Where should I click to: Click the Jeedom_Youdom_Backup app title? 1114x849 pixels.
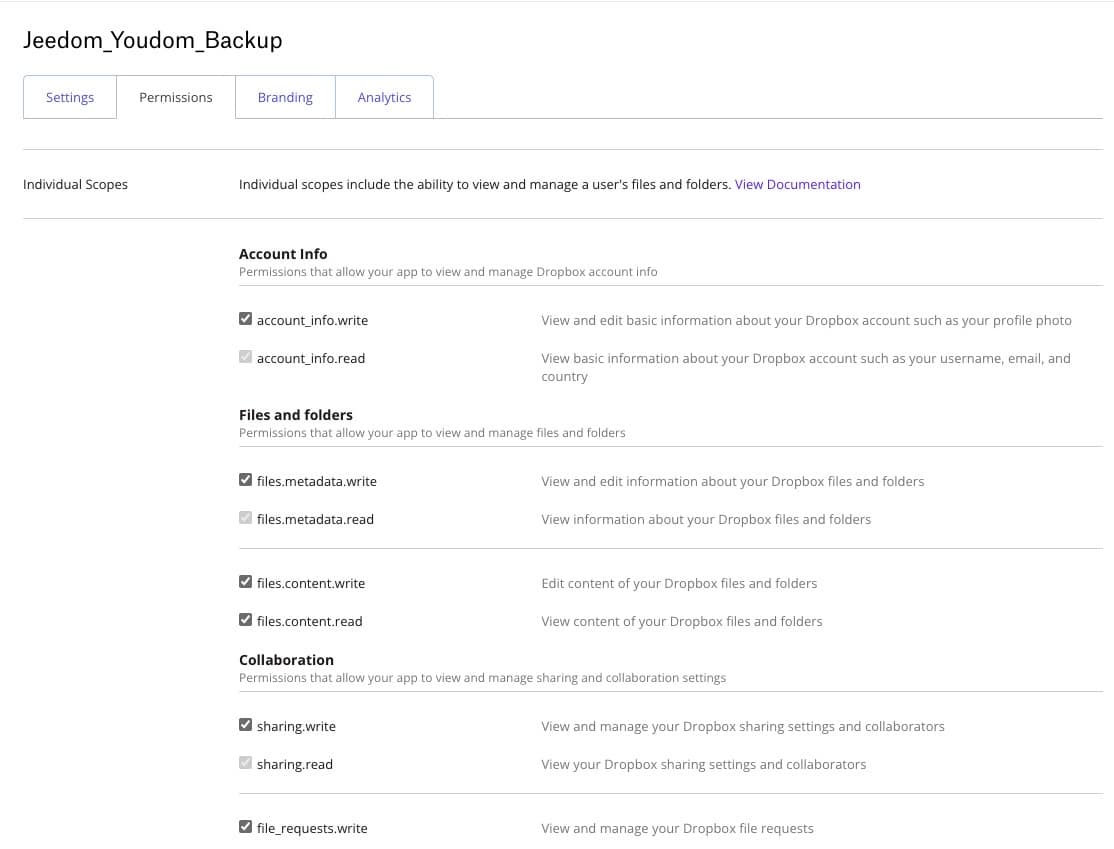pos(153,40)
